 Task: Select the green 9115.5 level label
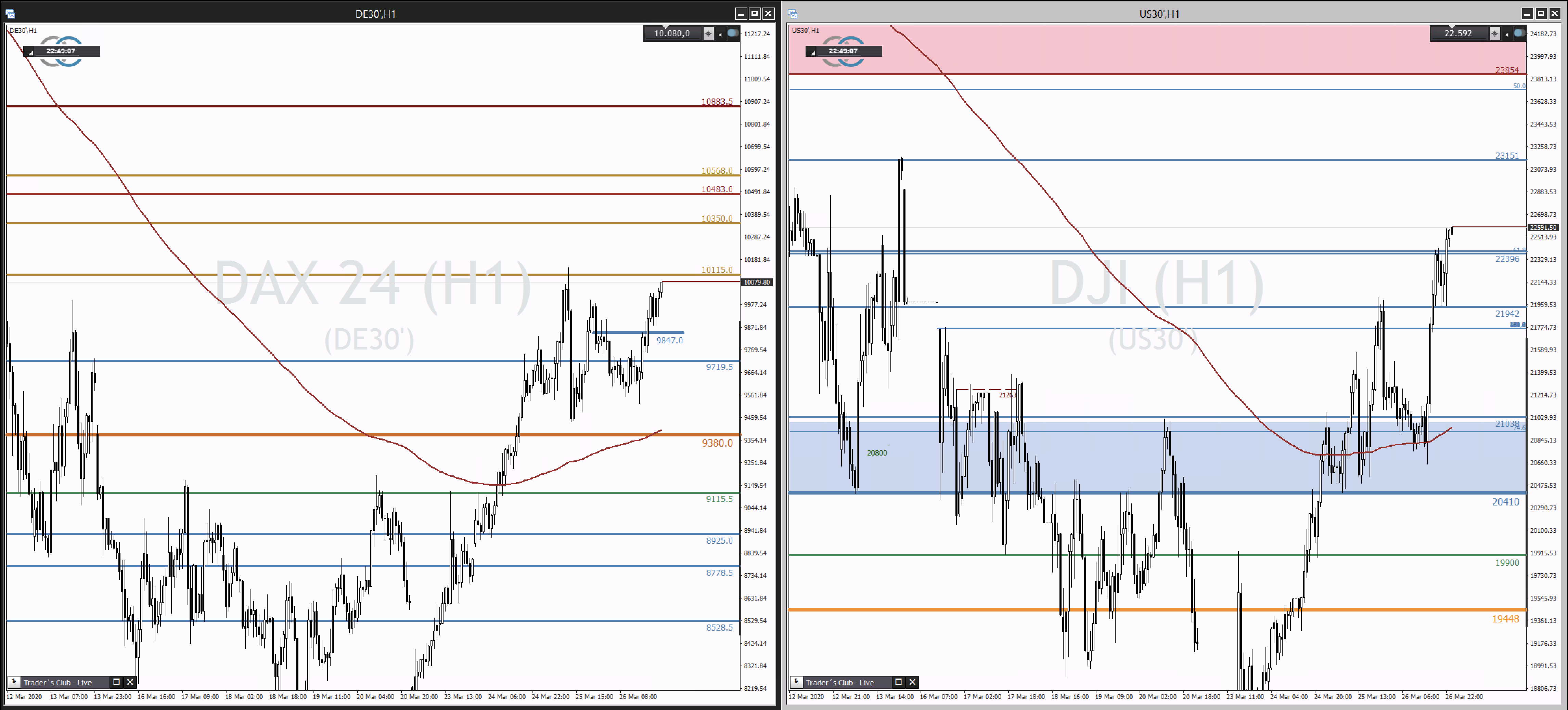pos(719,499)
